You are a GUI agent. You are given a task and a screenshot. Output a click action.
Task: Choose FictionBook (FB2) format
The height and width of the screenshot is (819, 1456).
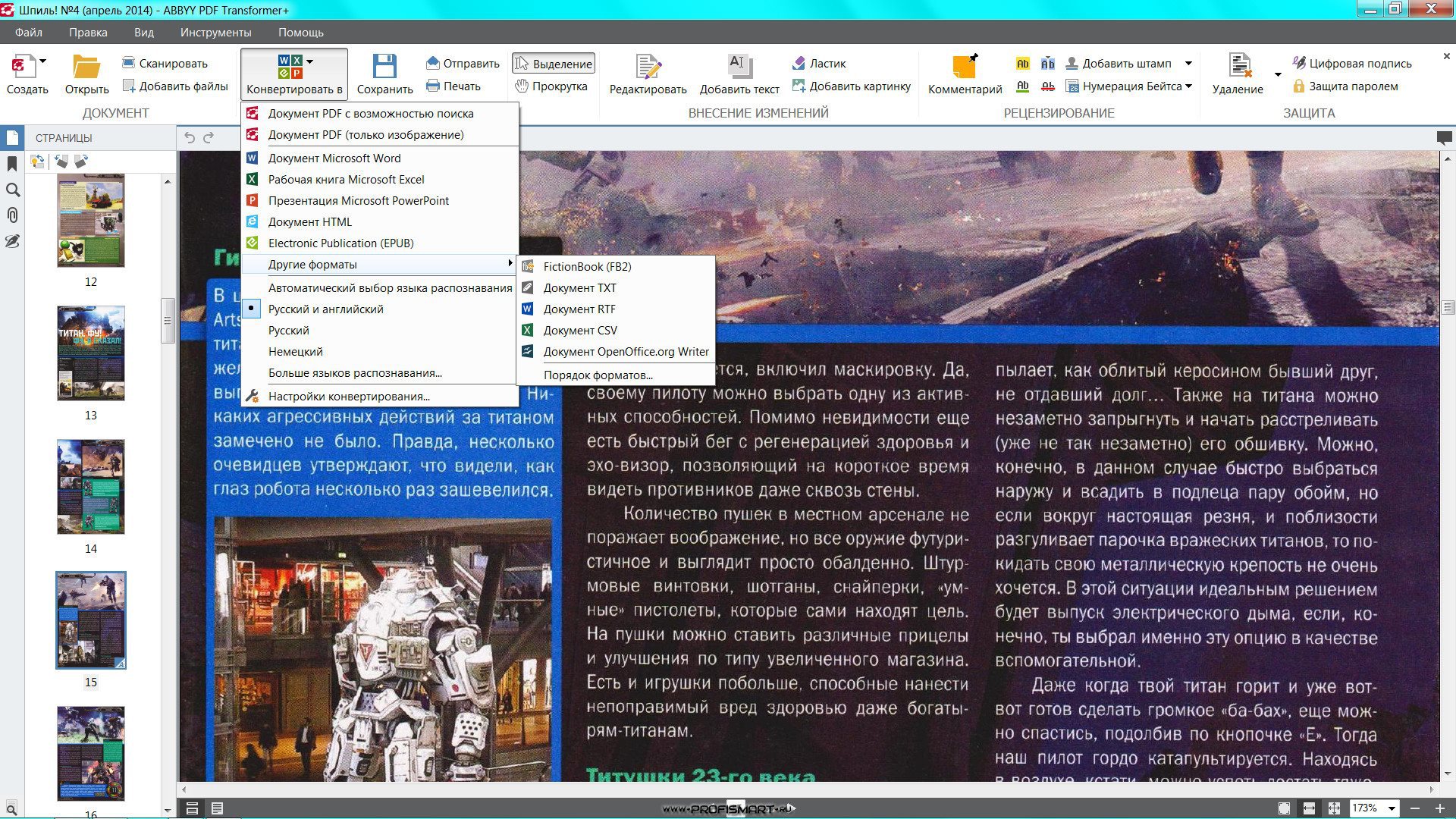click(615, 267)
